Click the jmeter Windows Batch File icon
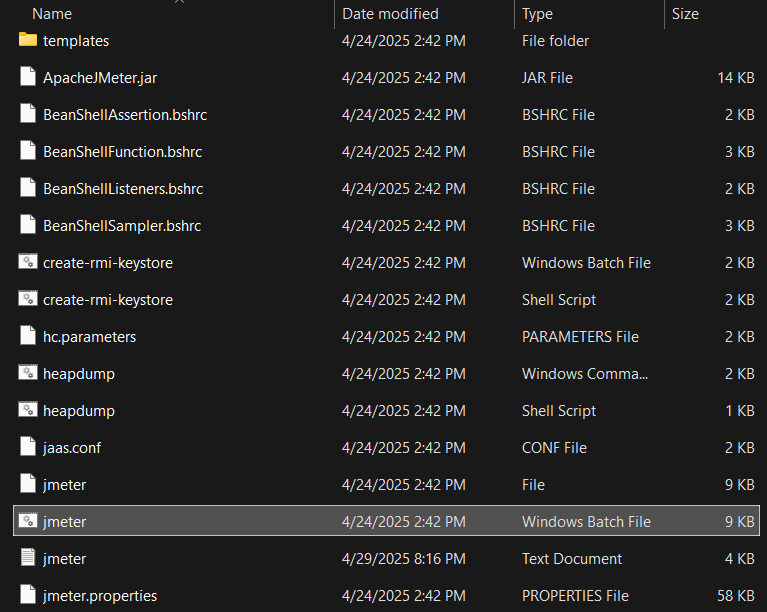This screenshot has height=612, width=767. 28,521
